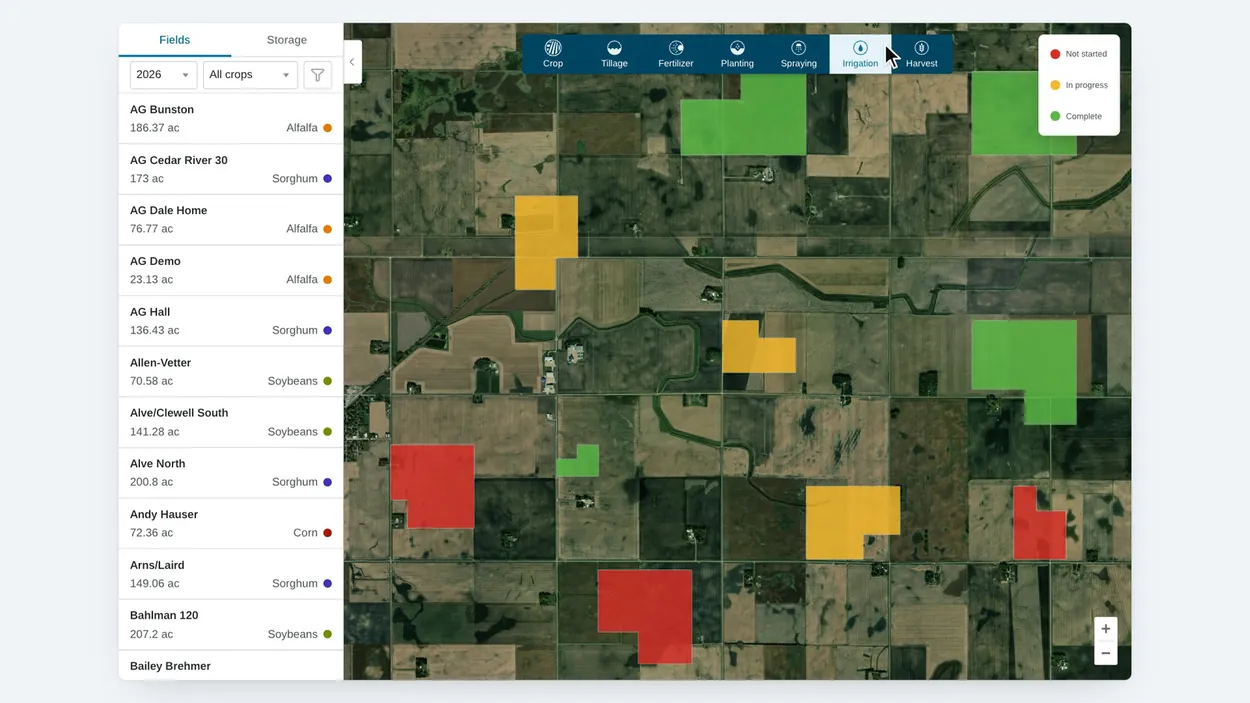Click the 207.2 ac acreage value
This screenshot has width=1250, height=703.
tap(151, 634)
